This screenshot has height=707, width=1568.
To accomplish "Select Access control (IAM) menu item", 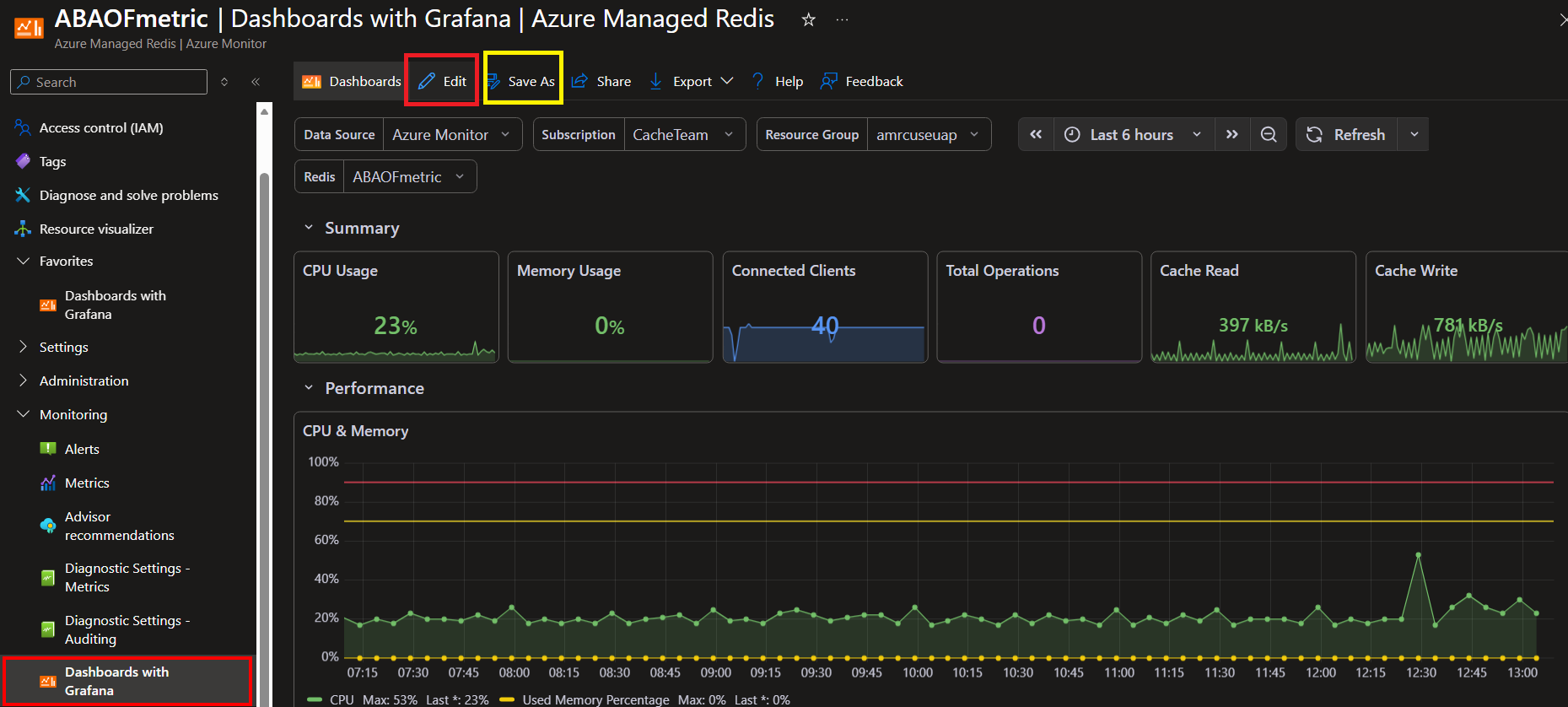I will click(101, 127).
